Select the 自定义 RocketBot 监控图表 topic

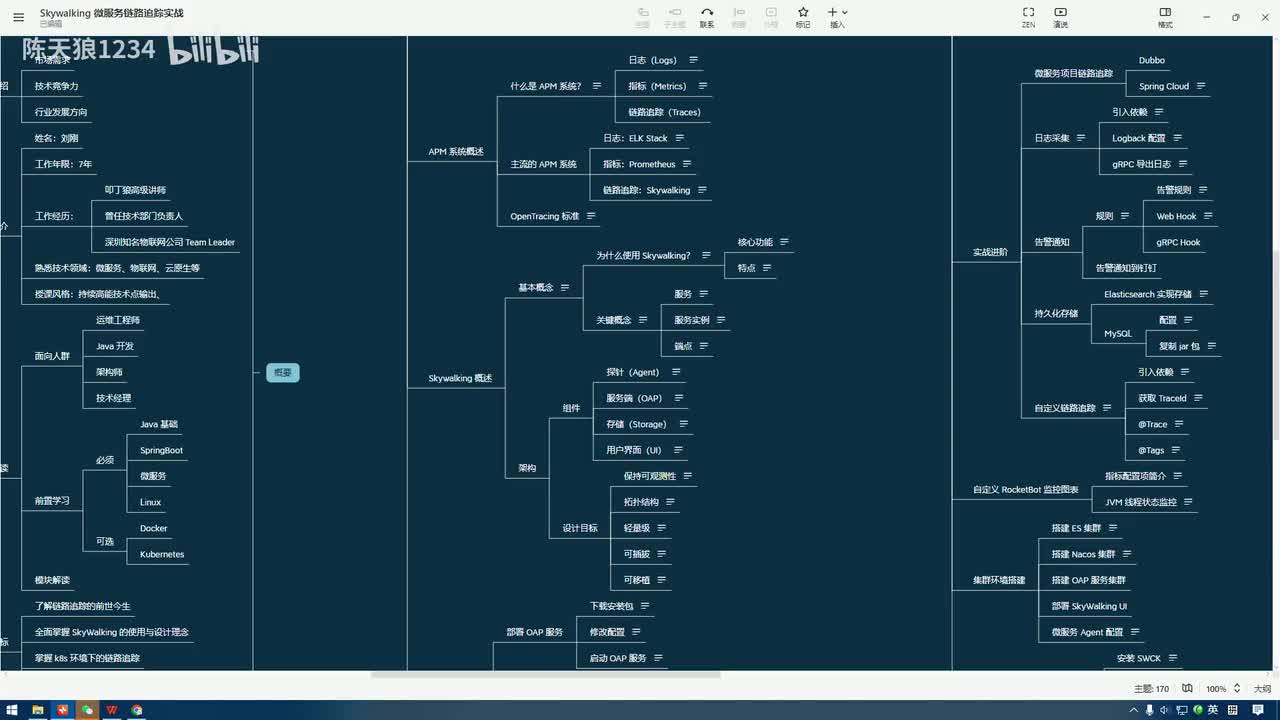pos(1026,490)
